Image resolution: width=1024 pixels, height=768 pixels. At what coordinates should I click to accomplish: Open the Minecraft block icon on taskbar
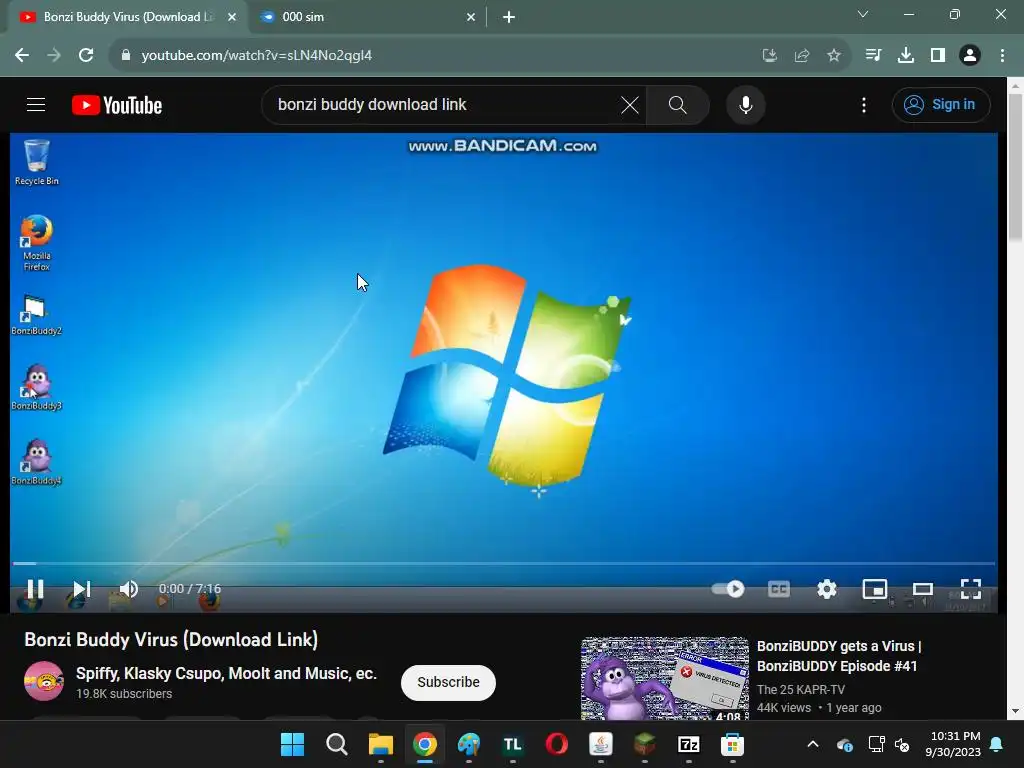point(645,744)
